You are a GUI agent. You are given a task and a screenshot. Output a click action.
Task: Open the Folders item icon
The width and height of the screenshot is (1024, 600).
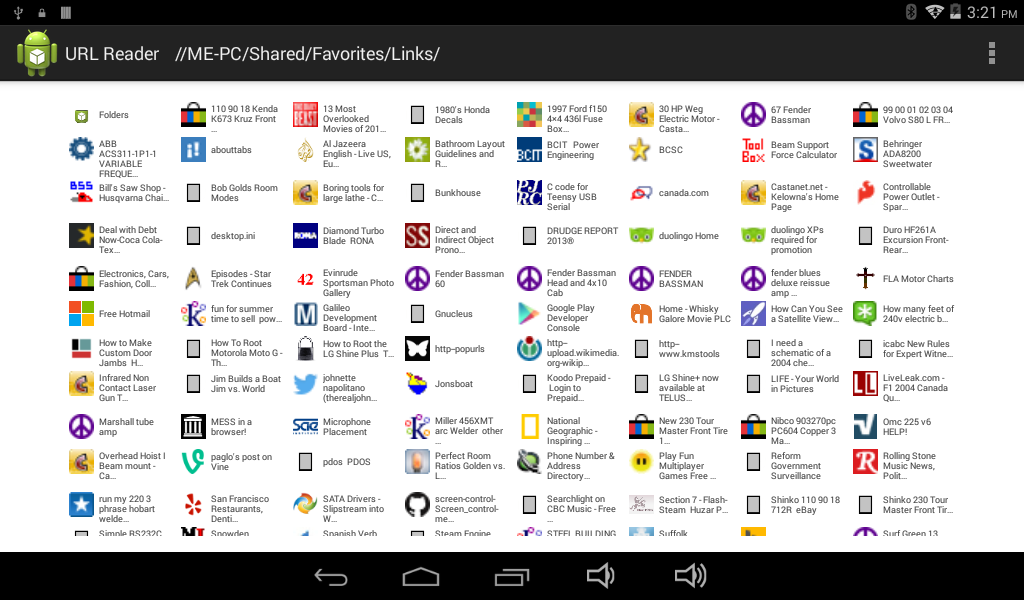[x=81, y=116]
